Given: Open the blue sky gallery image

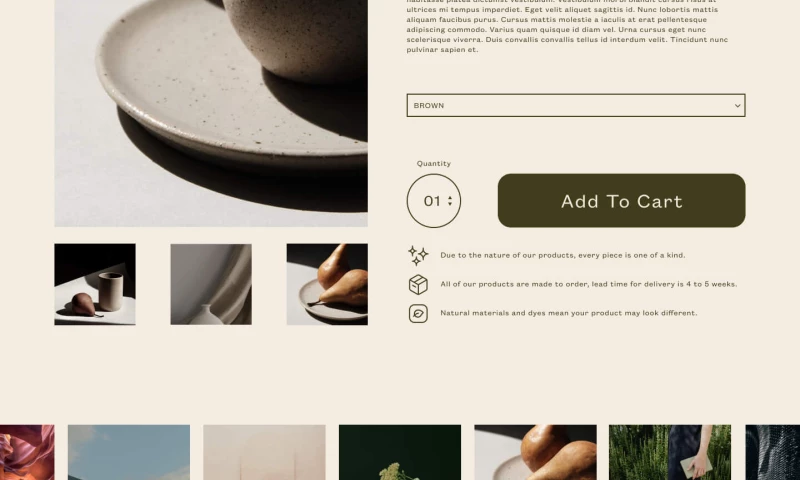Looking at the screenshot, I should pyautogui.click(x=129, y=452).
